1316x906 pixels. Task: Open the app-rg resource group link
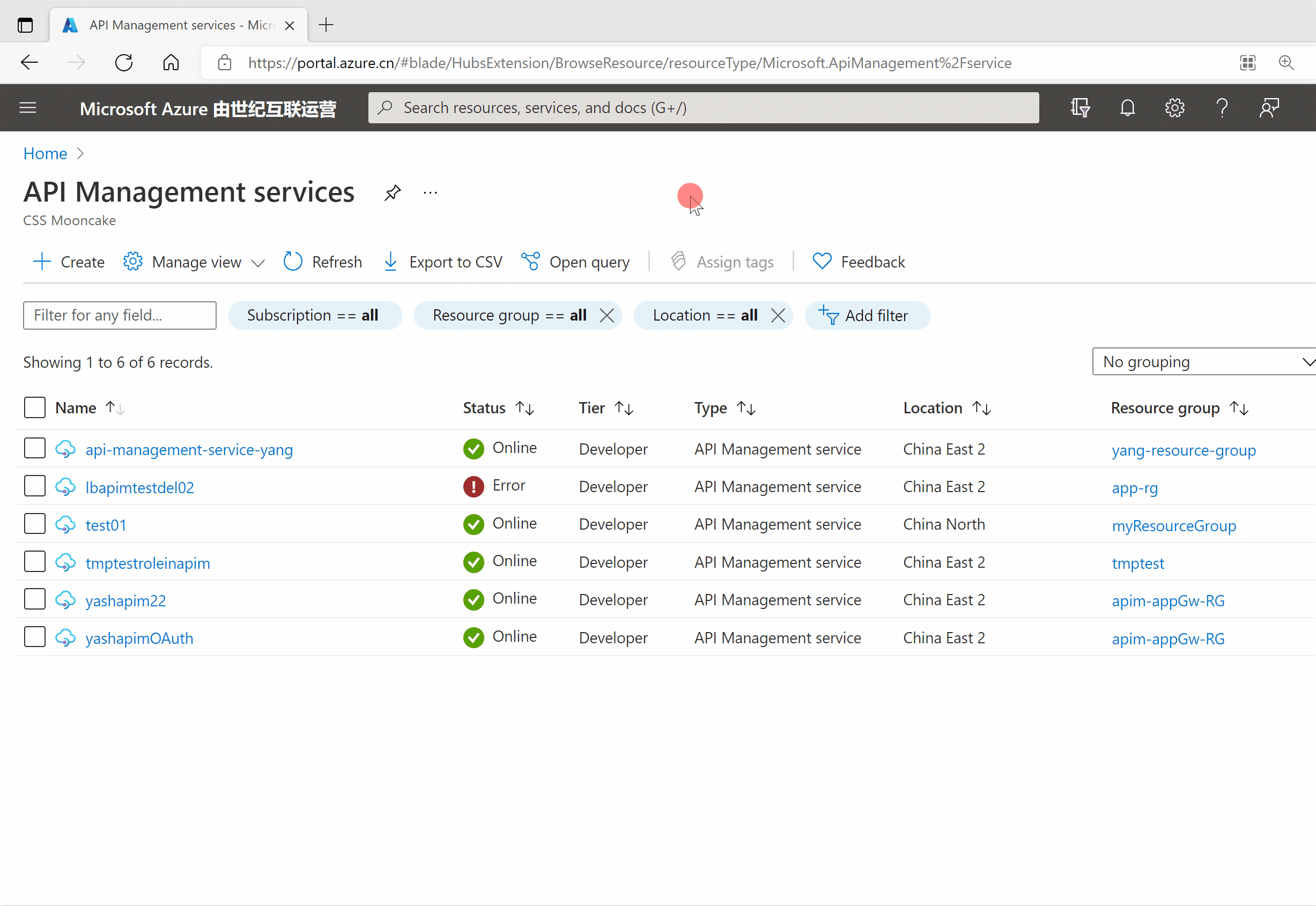pos(1134,488)
